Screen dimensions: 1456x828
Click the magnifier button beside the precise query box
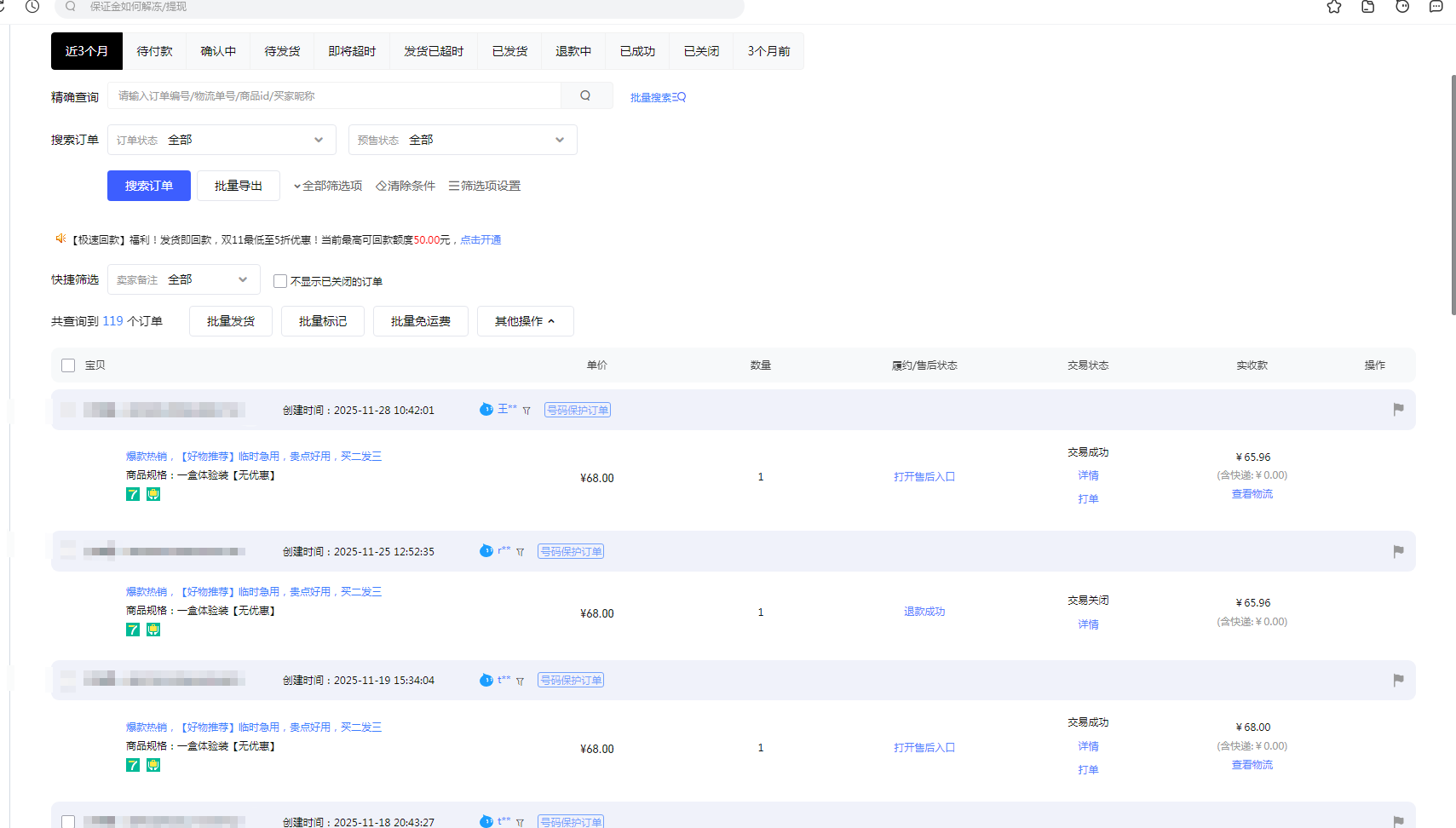[586, 95]
